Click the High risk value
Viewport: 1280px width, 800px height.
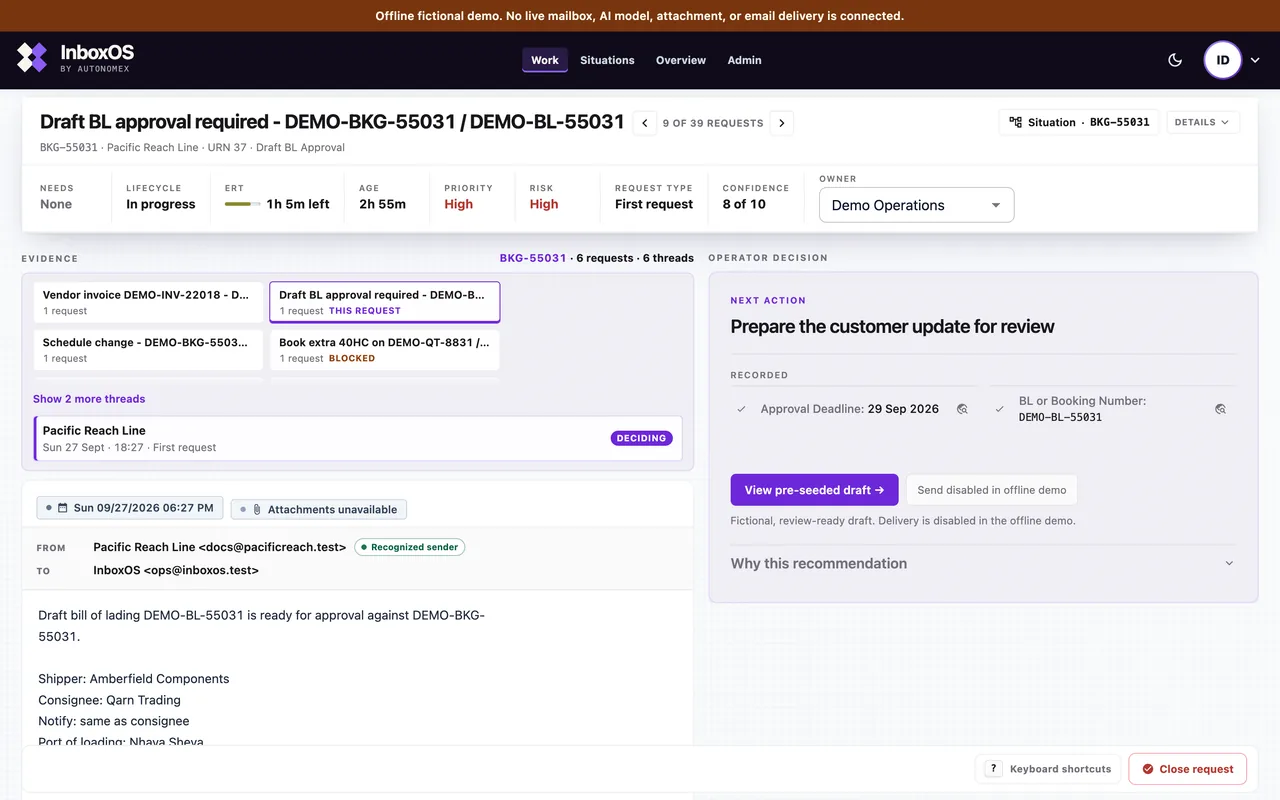544,204
